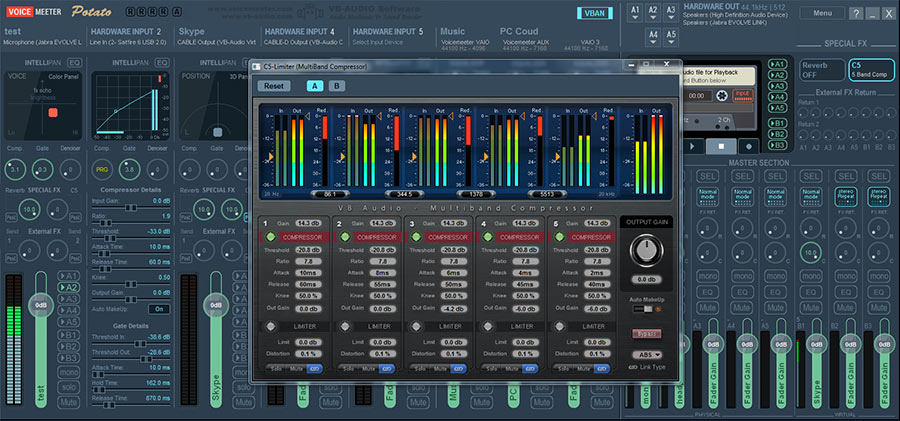Toggle the Auto MakeUp switch in compressor

pyautogui.click(x=642, y=309)
